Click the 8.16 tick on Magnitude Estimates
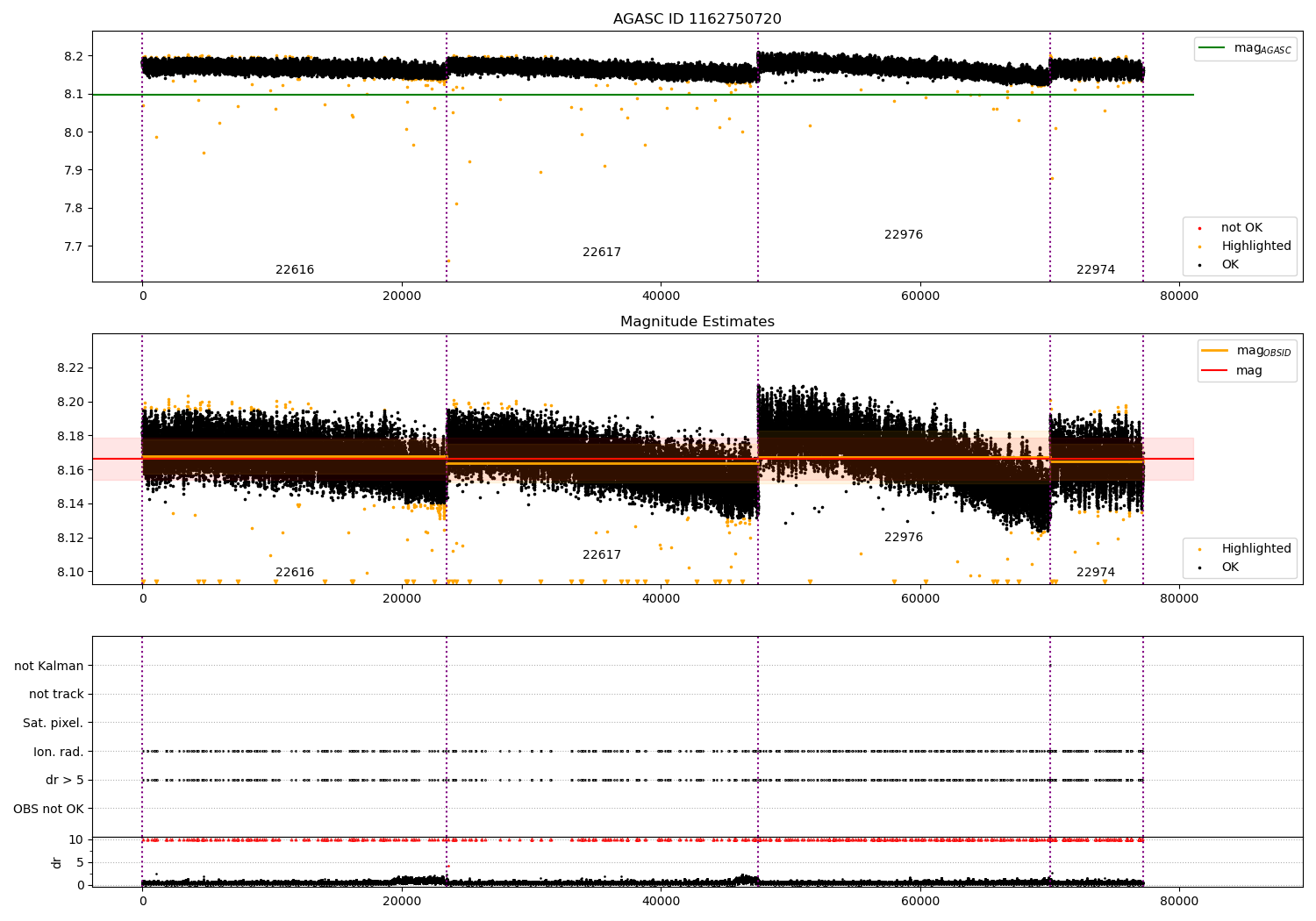The image size is (1316, 921). point(70,471)
